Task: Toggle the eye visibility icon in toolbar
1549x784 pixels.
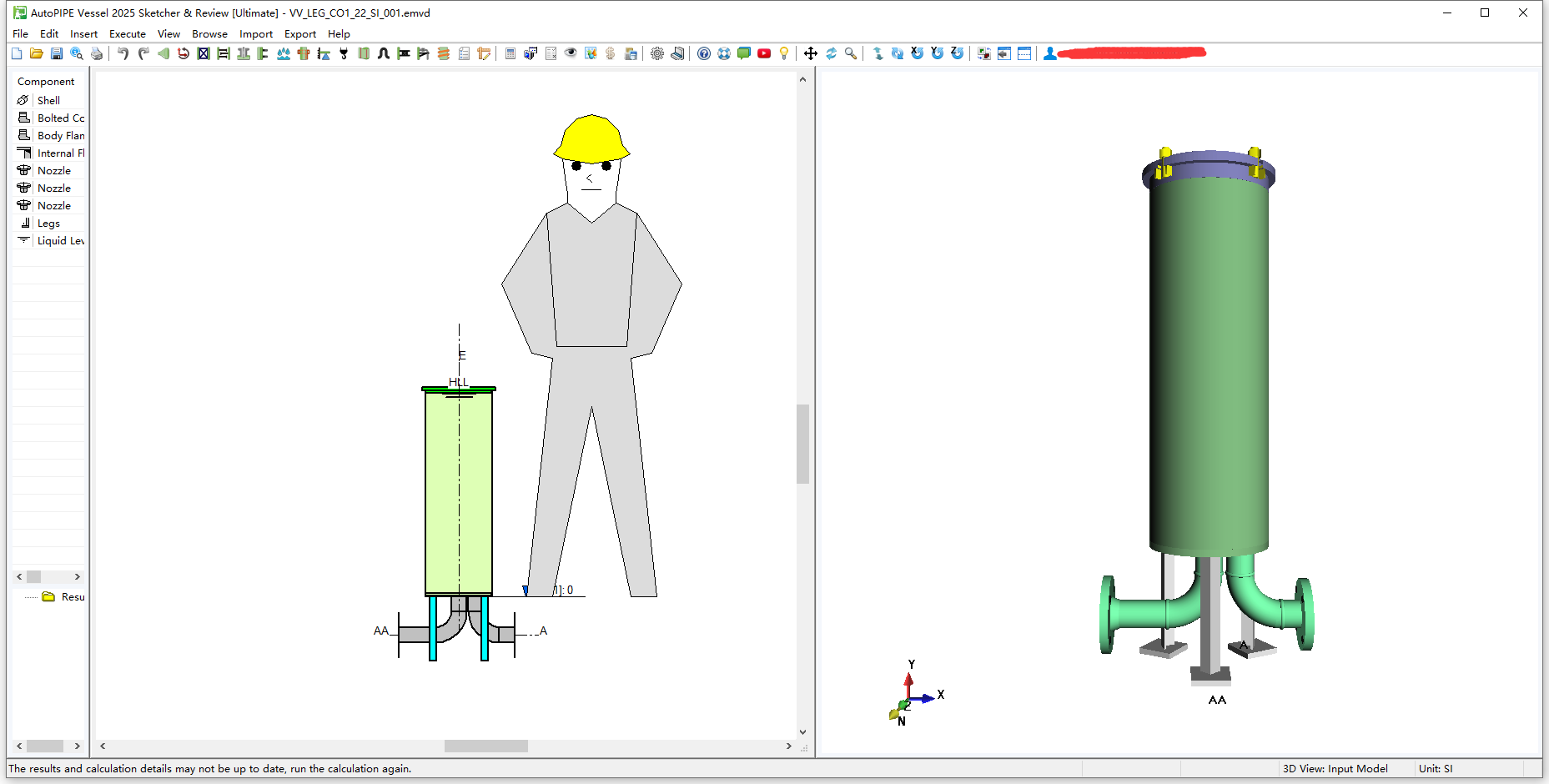Action: 571,53
